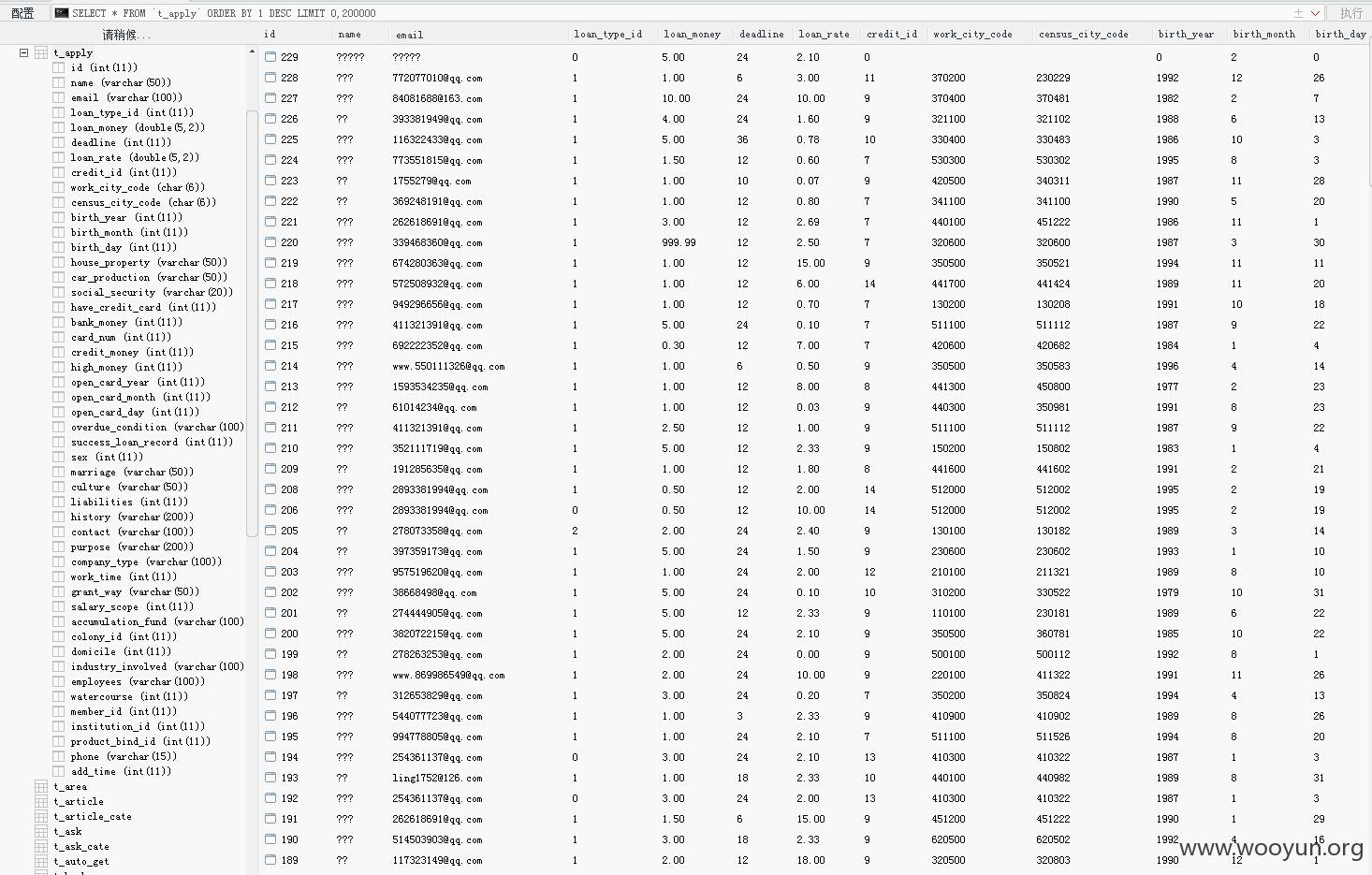Click the loan_money cell 999.99
Screen dimensions: 1372x875
[x=679, y=242]
